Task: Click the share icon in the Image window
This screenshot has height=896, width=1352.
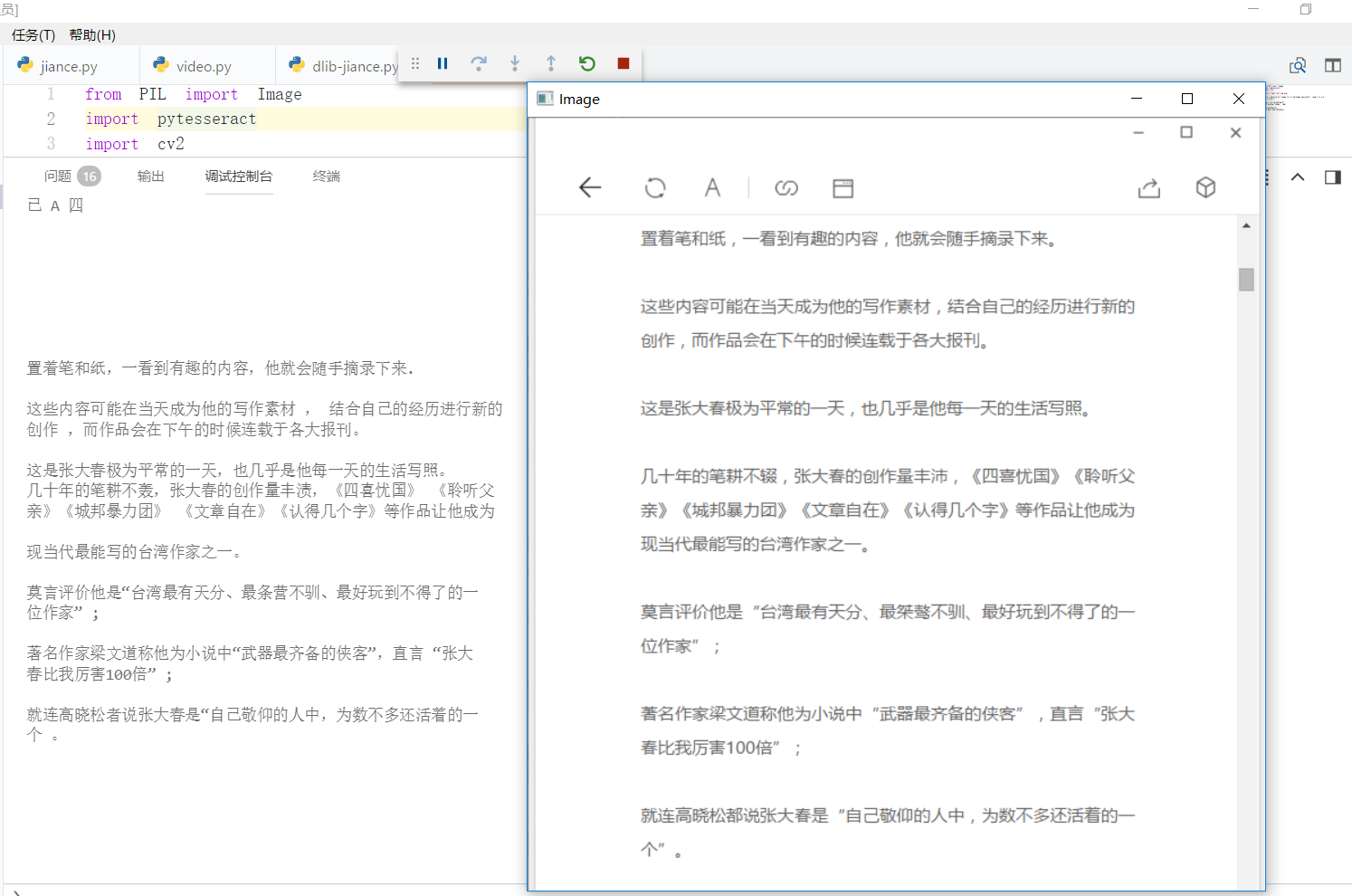Action: [1148, 187]
